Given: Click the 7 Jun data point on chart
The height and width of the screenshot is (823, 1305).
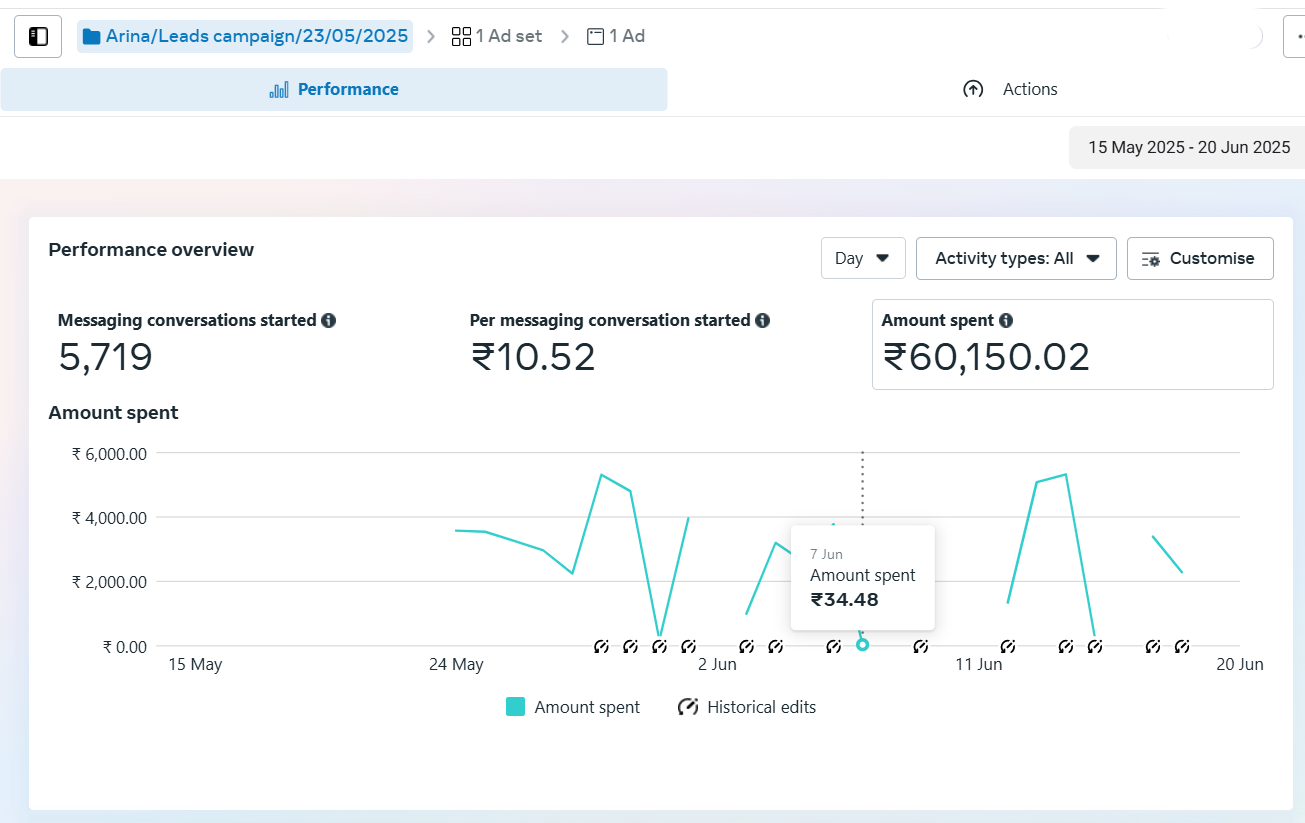Looking at the screenshot, I should (862, 645).
